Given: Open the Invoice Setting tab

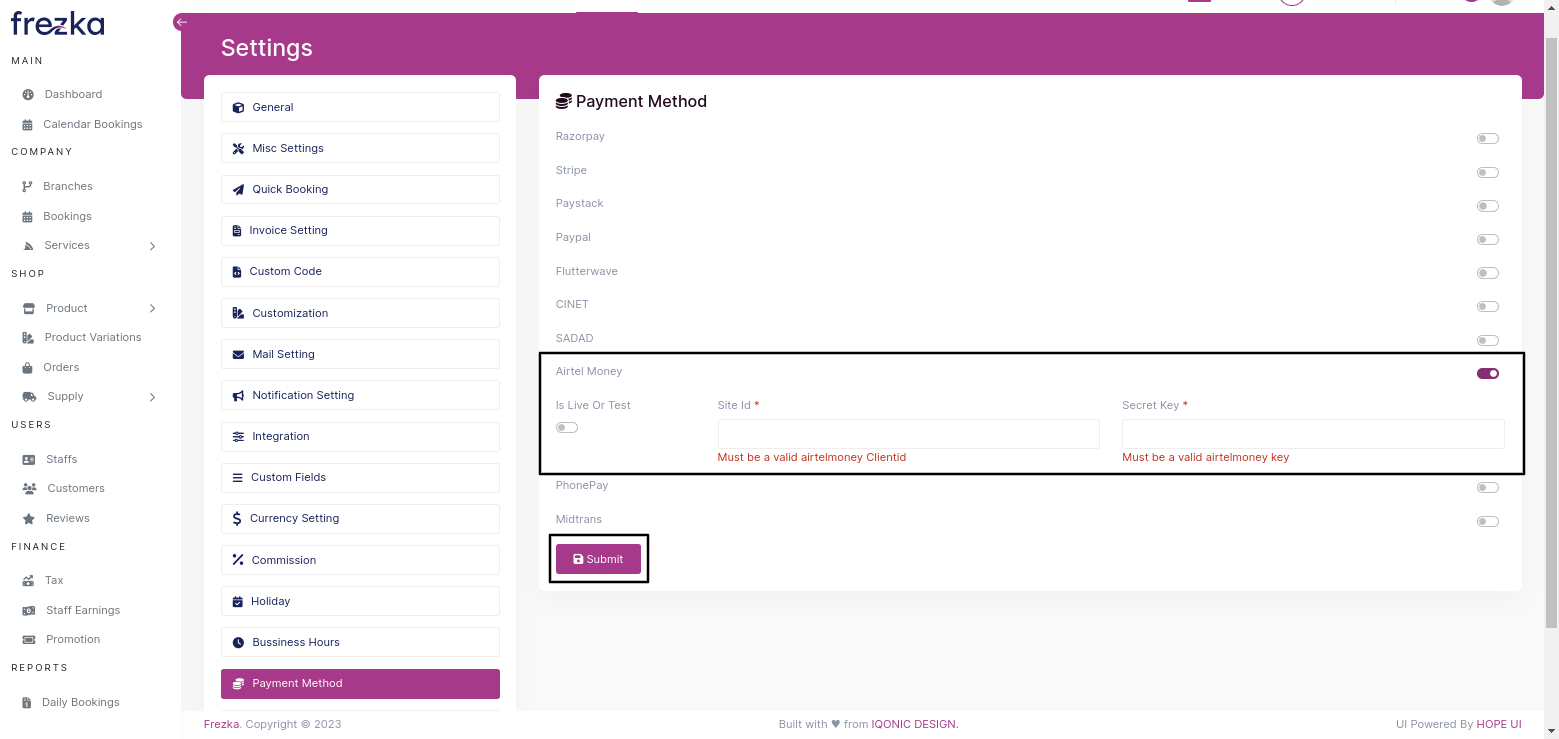Looking at the screenshot, I should click(360, 231).
